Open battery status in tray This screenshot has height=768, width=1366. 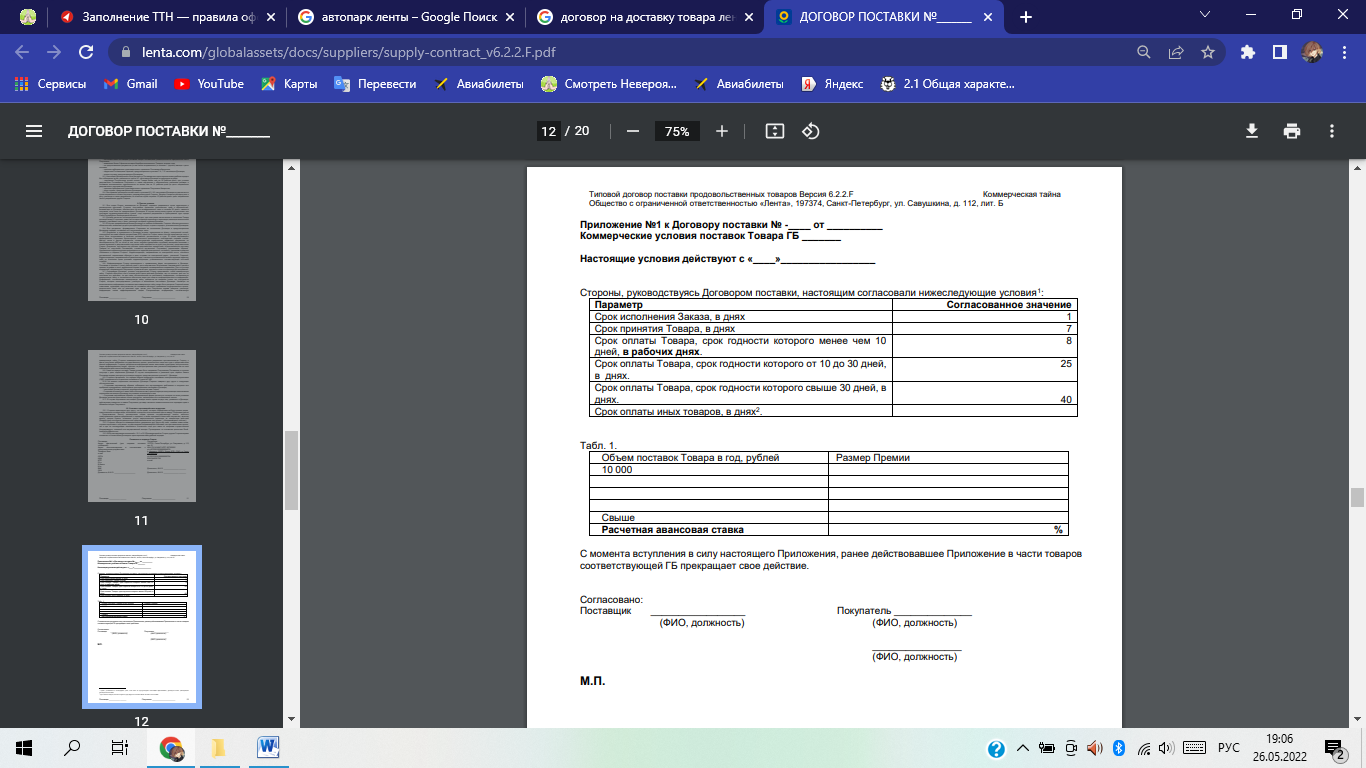point(1047,748)
